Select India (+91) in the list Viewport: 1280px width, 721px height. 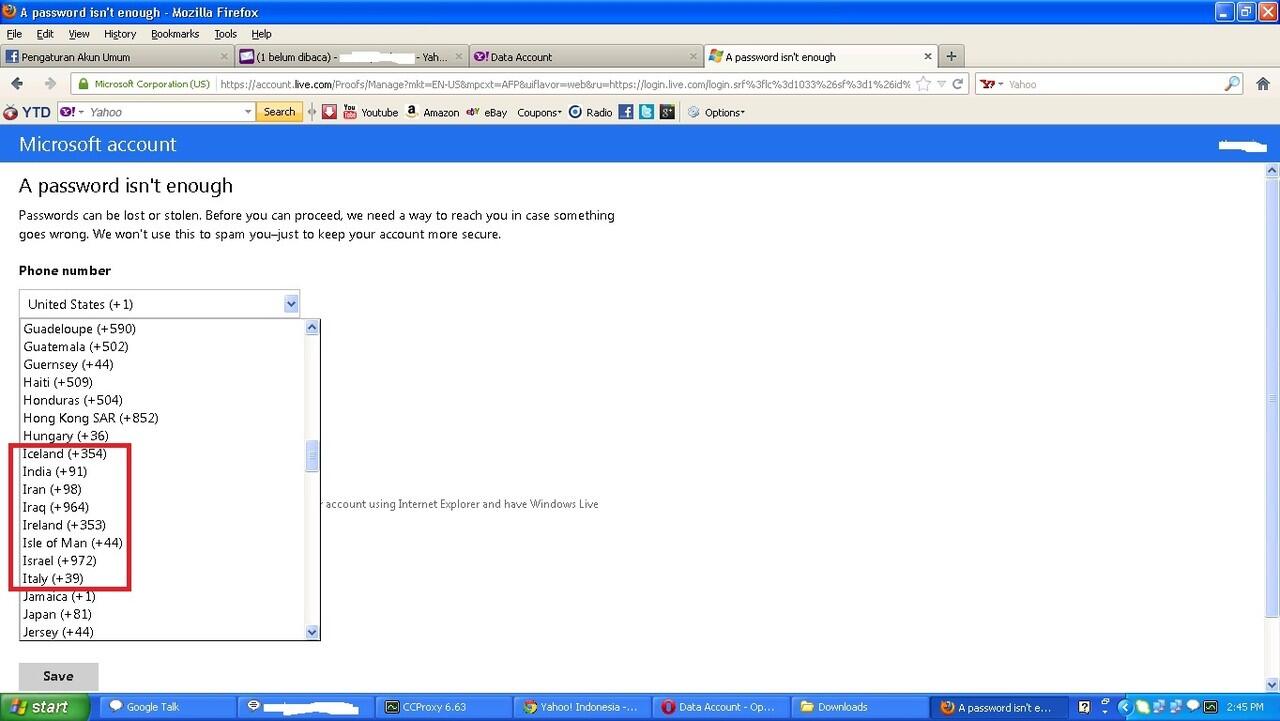162,472
